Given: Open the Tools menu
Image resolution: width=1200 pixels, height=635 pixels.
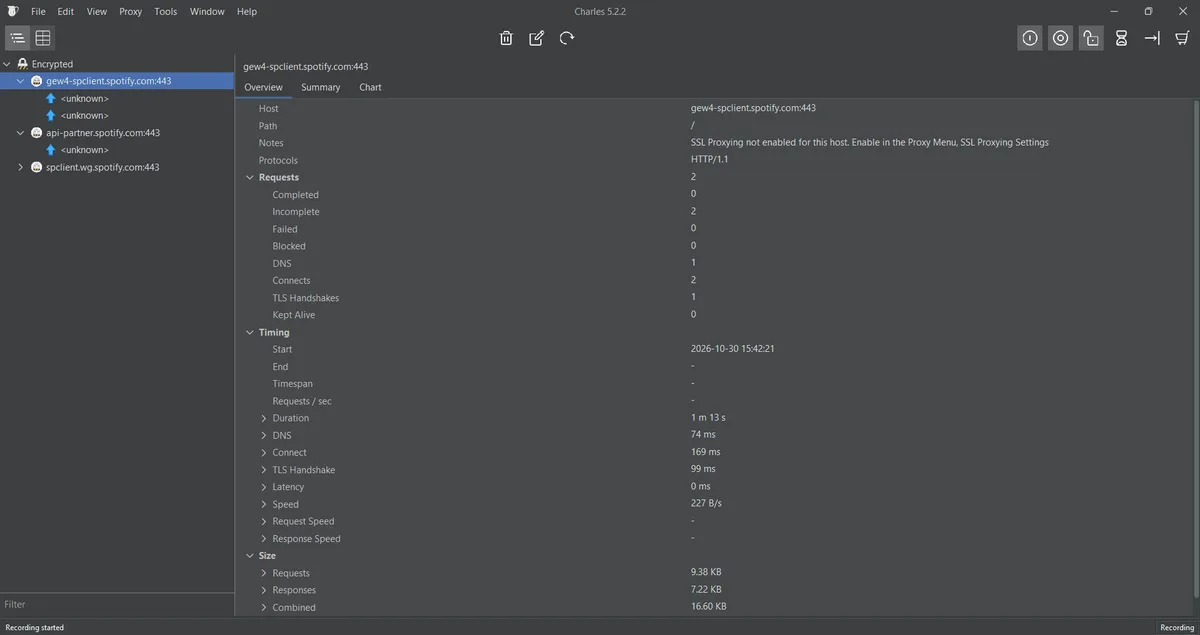Looking at the screenshot, I should point(166,12).
